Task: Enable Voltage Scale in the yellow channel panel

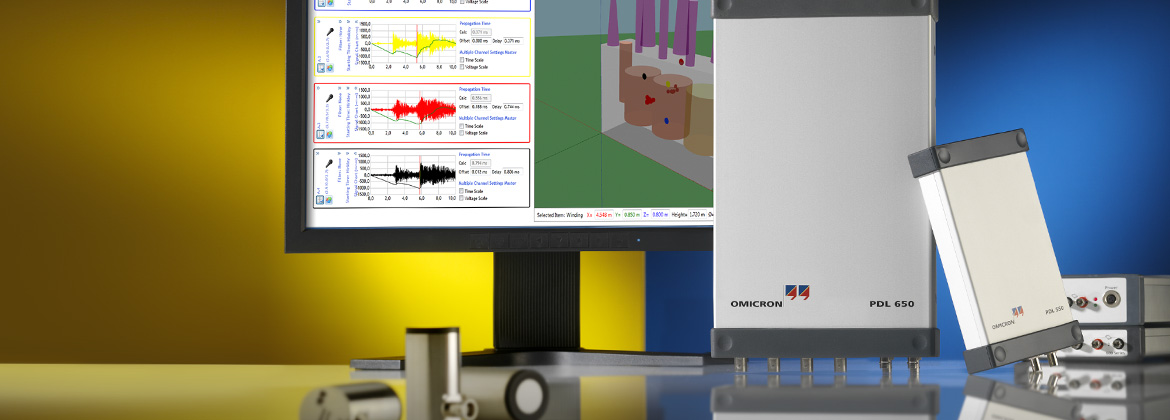Action: point(462,67)
